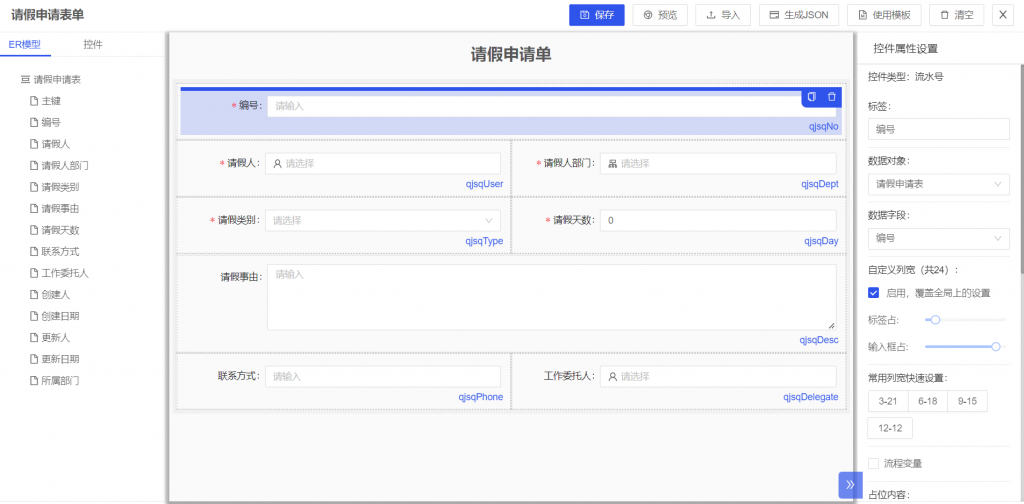Click user icon in 工作委托人 field
The height and width of the screenshot is (504, 1024).
[613, 377]
